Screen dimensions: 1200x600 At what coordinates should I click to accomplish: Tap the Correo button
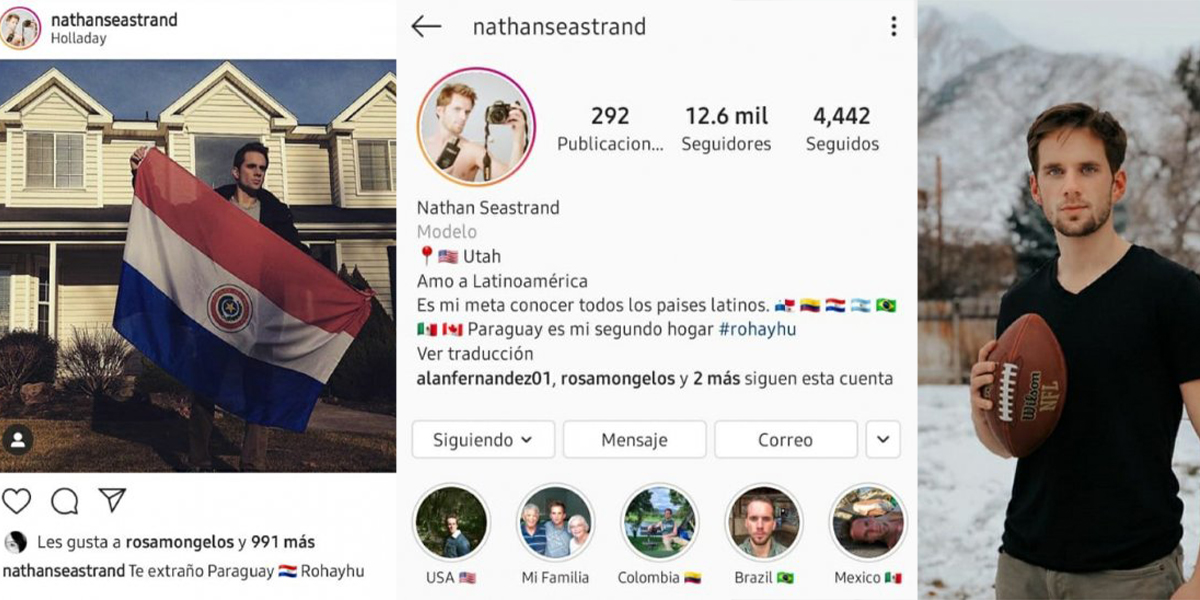pyautogui.click(x=785, y=440)
